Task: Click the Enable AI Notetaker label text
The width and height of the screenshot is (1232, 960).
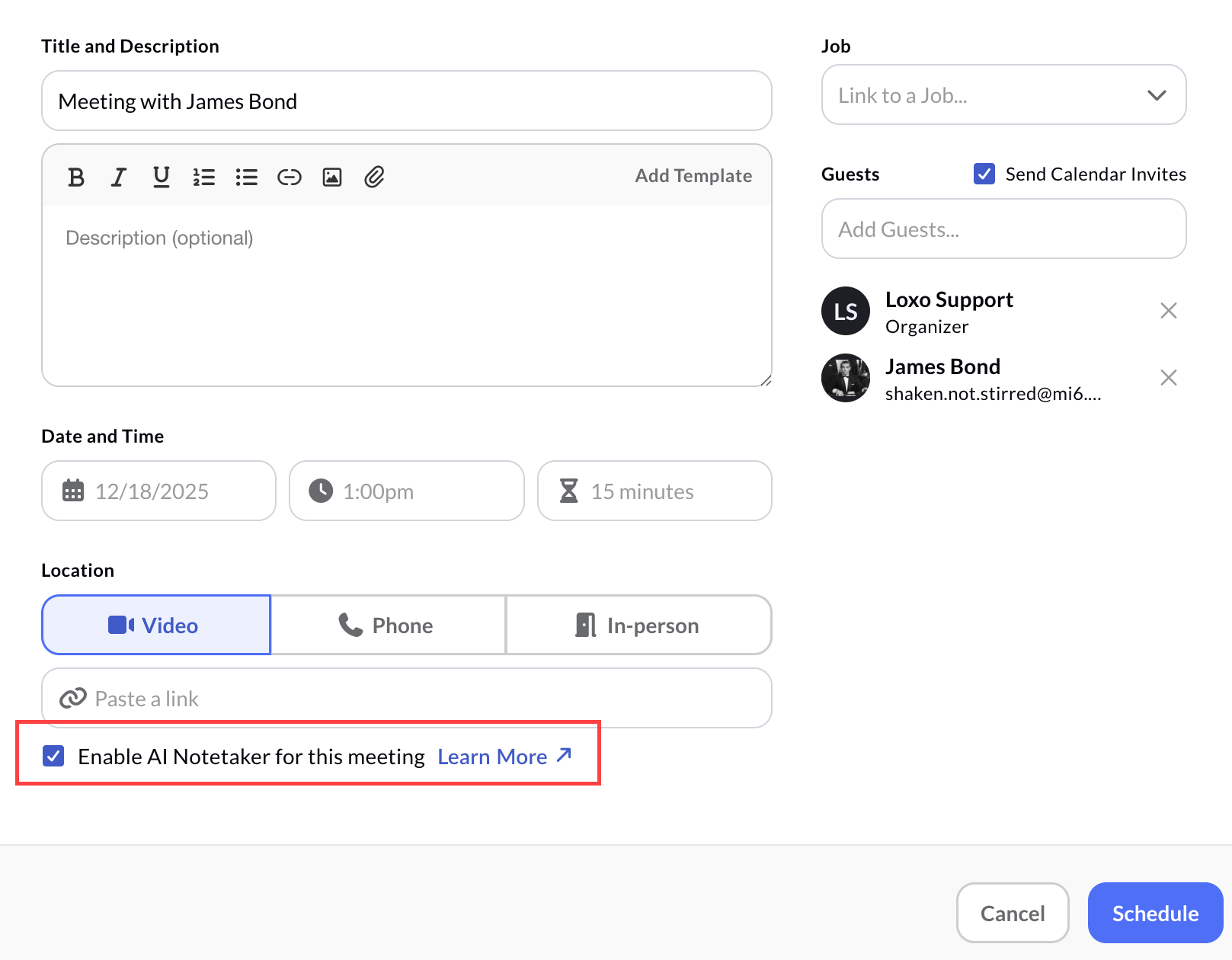Action: (x=251, y=757)
